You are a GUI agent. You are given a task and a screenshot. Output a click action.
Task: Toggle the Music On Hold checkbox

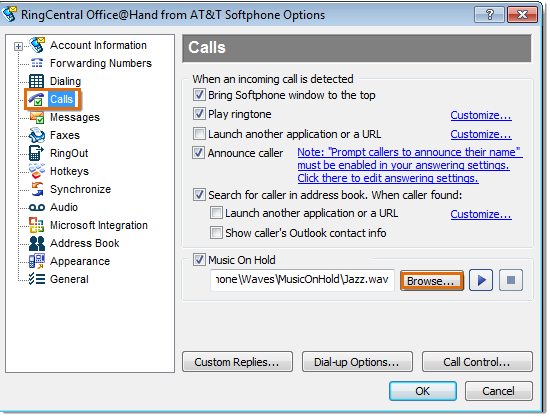[199, 260]
